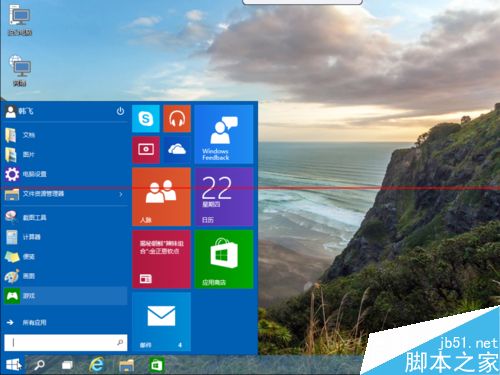Open the green Store (应用商店) tile
The image size is (500, 375).
pyautogui.click(x=224, y=259)
